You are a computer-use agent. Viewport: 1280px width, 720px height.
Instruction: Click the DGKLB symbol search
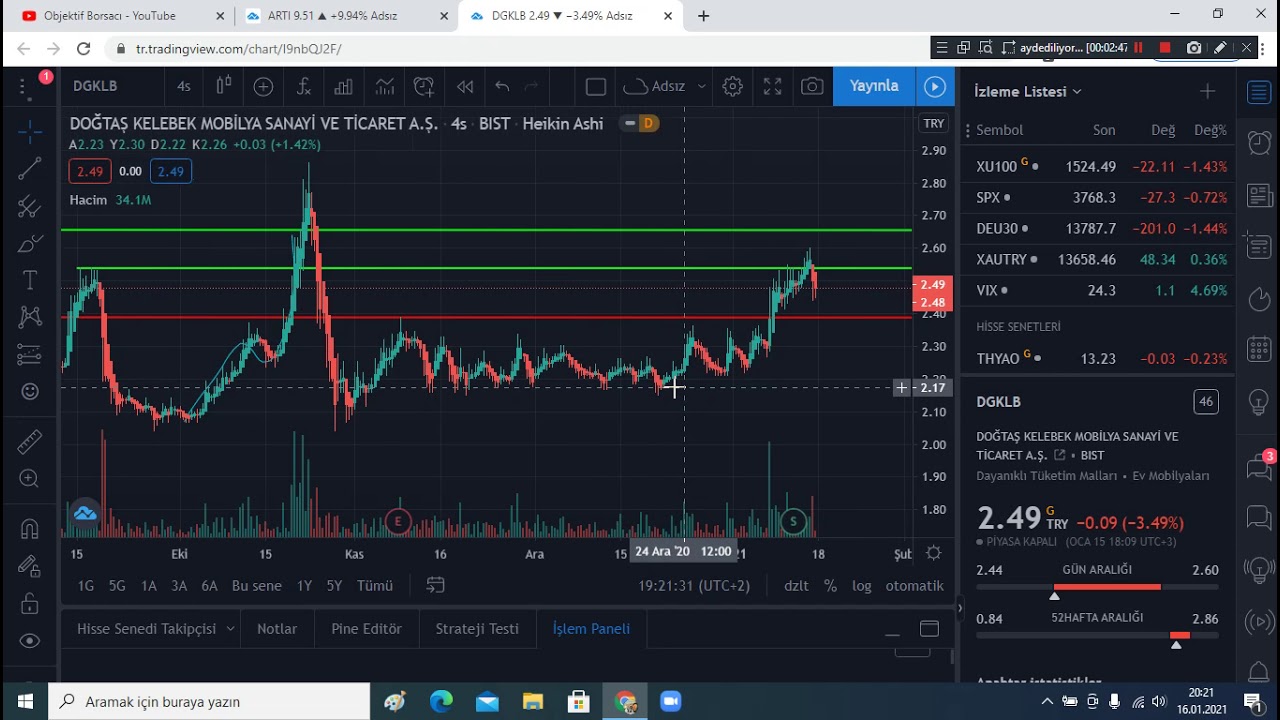click(95, 86)
